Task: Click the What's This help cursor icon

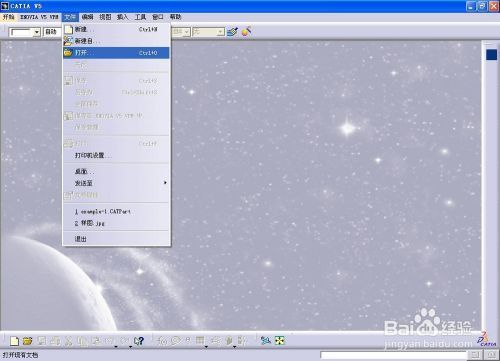Action: 139,341
